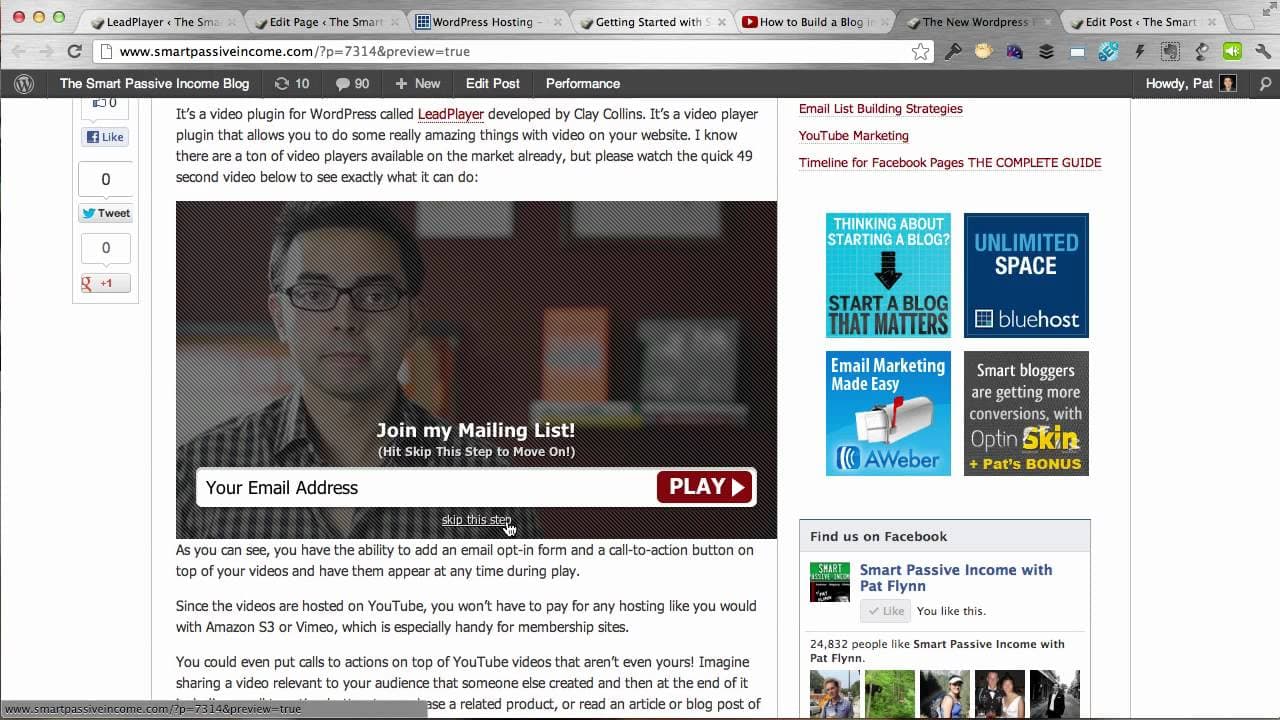Bookmark page using the star icon
The width and height of the screenshot is (1280, 720).
[x=920, y=52]
